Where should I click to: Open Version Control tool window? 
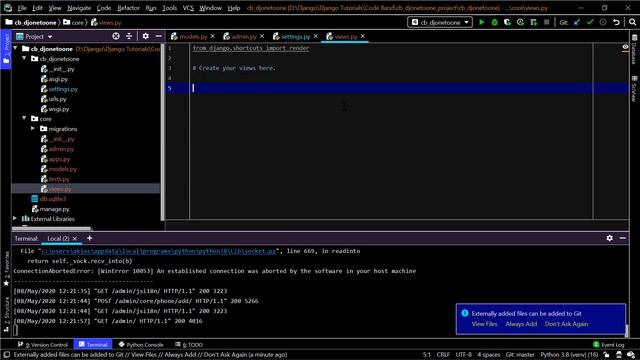coord(42,344)
